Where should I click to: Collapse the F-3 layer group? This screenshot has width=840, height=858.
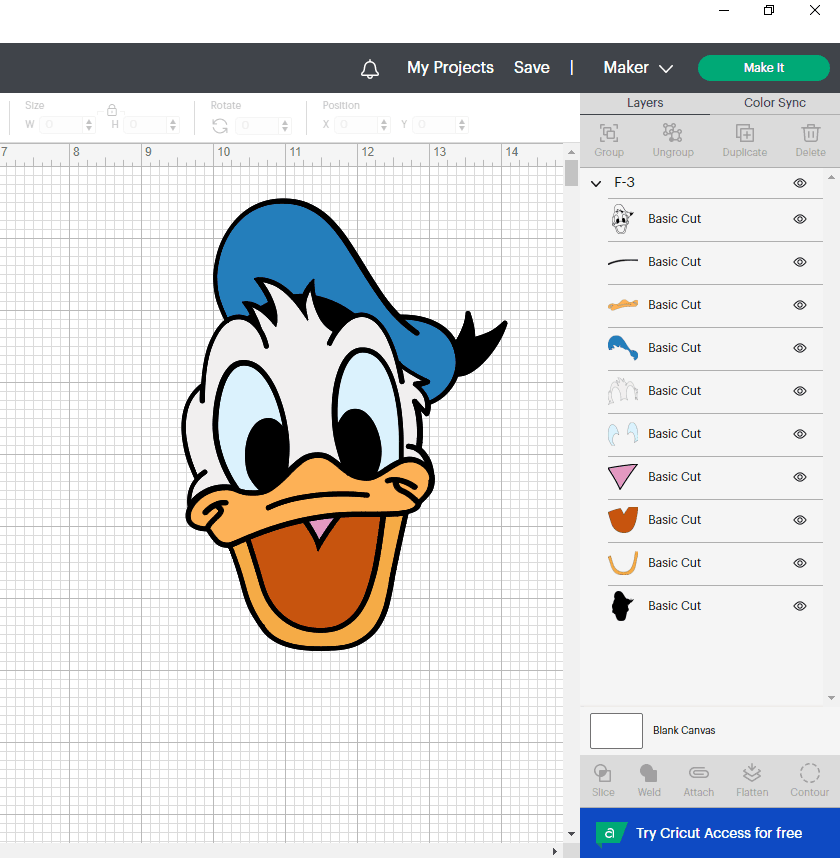(597, 183)
